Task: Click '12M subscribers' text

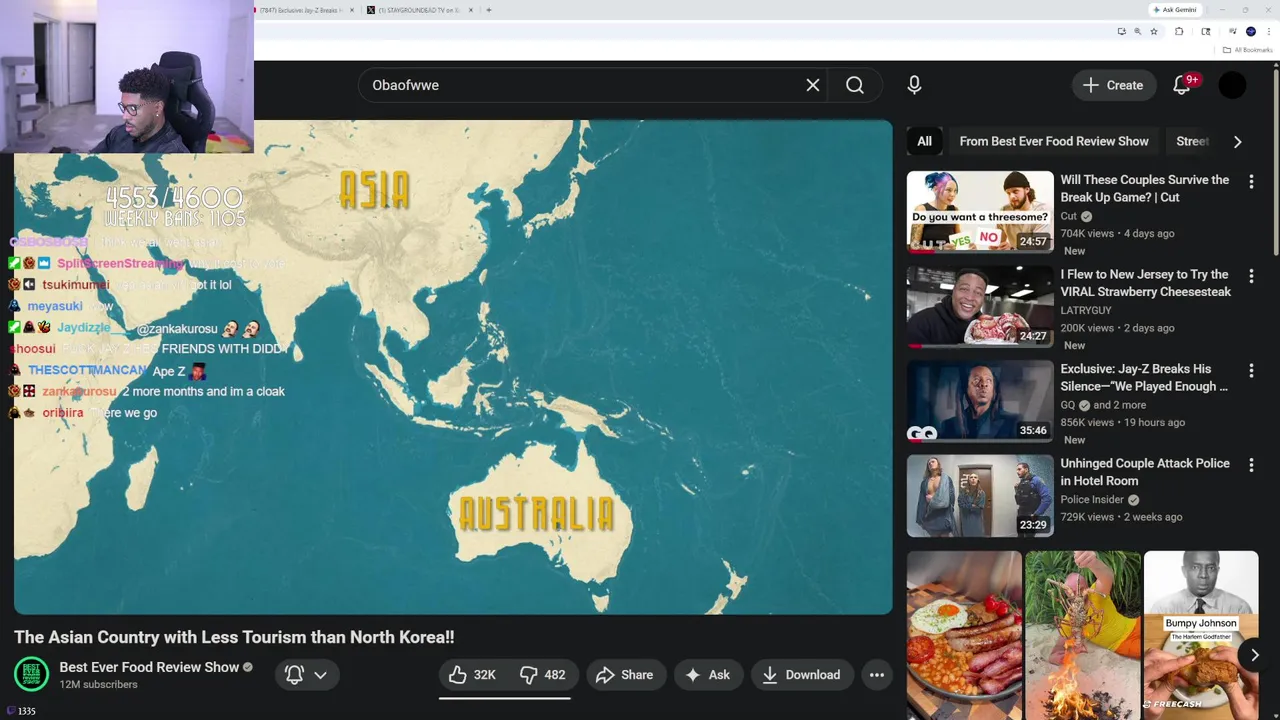Action: click(98, 685)
